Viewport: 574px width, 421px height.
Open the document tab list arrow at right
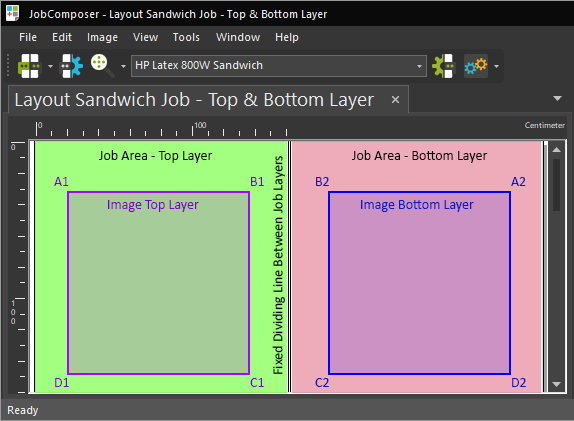point(557,98)
